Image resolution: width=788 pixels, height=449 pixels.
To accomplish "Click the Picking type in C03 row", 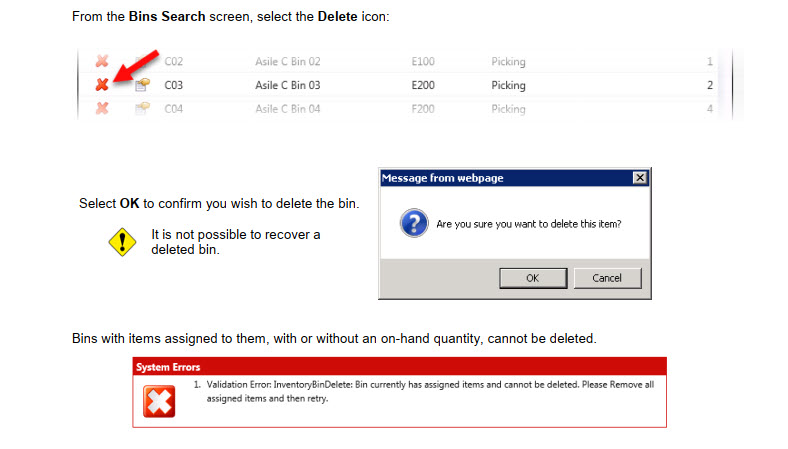I will tap(508, 85).
